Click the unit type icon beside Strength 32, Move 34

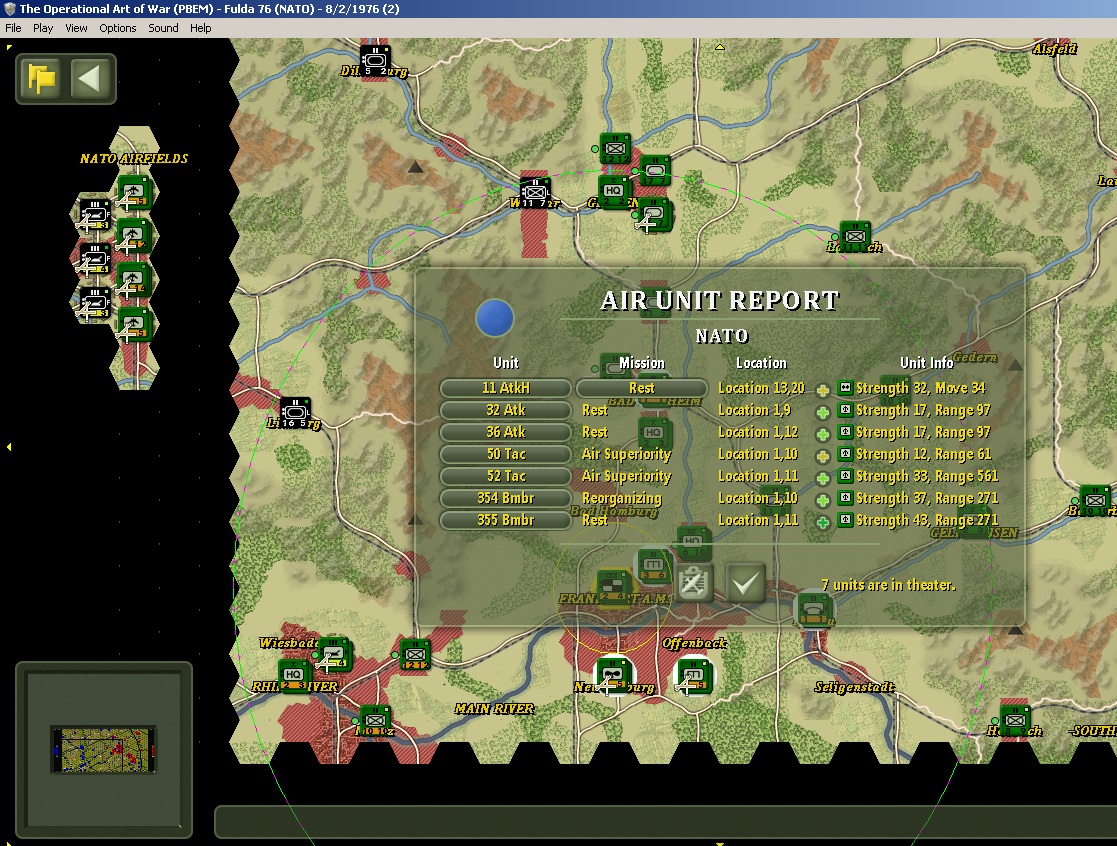coord(845,388)
